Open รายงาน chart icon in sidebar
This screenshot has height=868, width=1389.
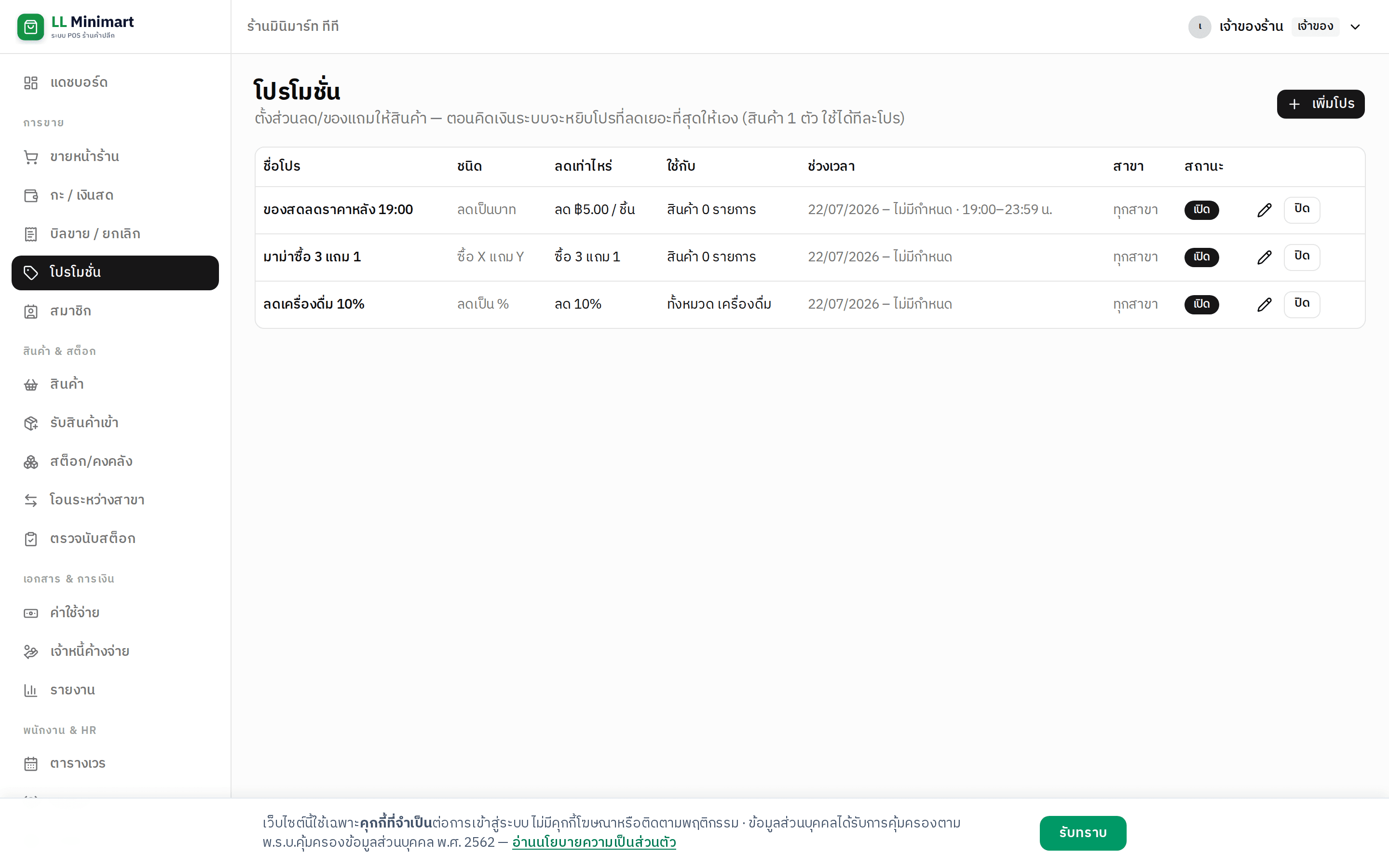pos(31,690)
